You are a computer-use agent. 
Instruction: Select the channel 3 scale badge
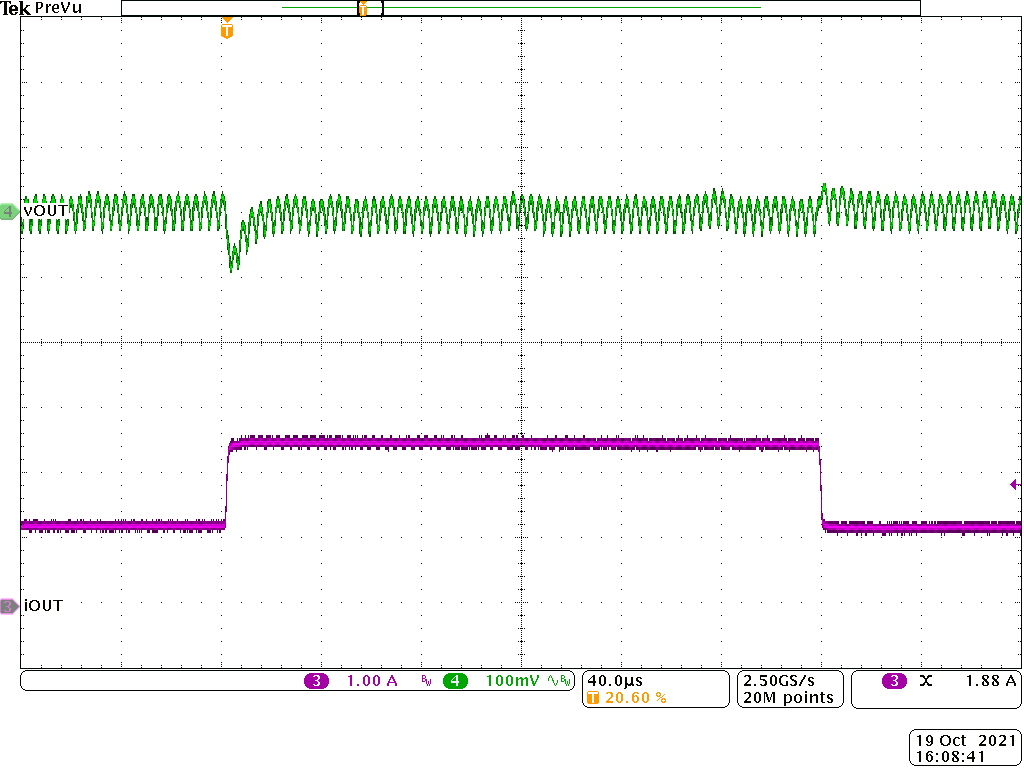click(345, 680)
